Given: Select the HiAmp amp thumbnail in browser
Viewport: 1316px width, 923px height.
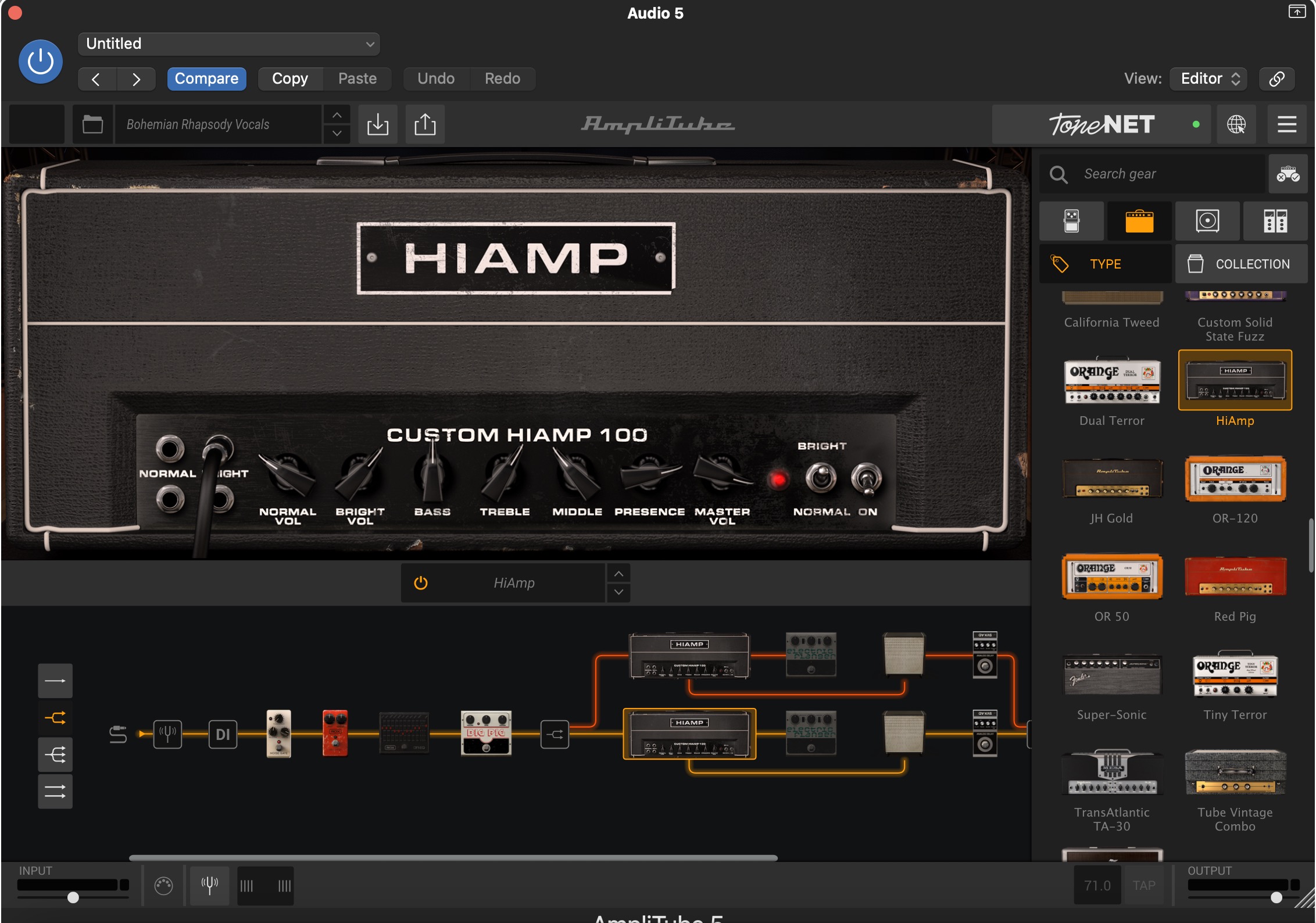Looking at the screenshot, I should [1235, 381].
